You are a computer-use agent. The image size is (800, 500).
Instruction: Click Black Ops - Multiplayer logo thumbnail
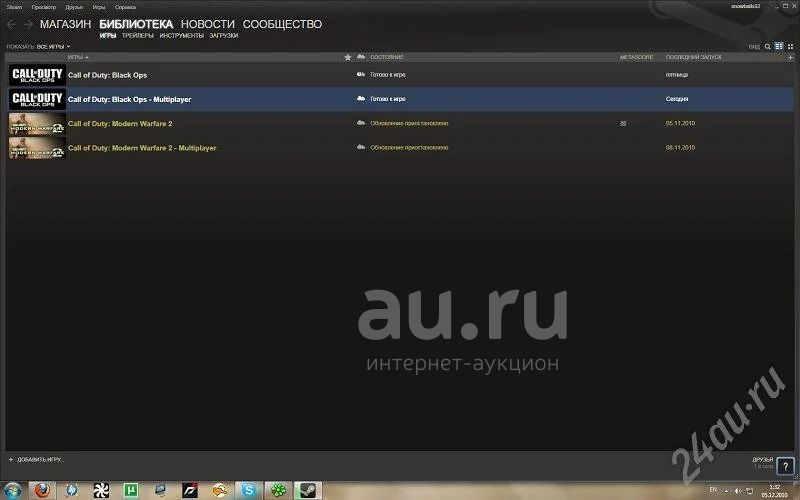(x=37, y=99)
